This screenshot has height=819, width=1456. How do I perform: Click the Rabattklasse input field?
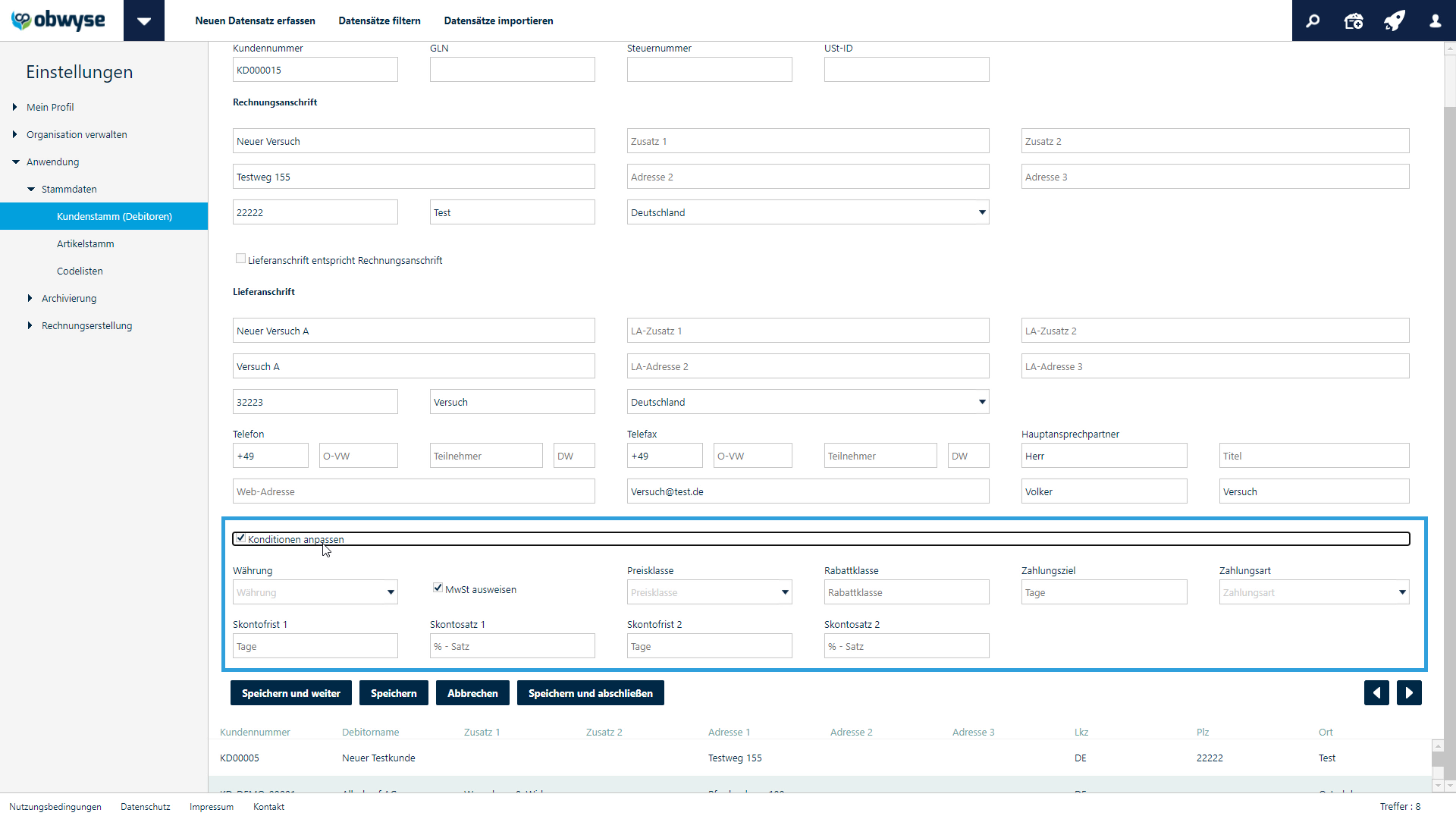click(x=906, y=592)
